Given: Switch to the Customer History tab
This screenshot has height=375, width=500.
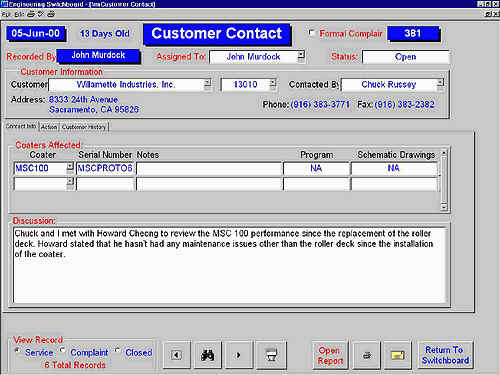Looking at the screenshot, I should [84, 127].
